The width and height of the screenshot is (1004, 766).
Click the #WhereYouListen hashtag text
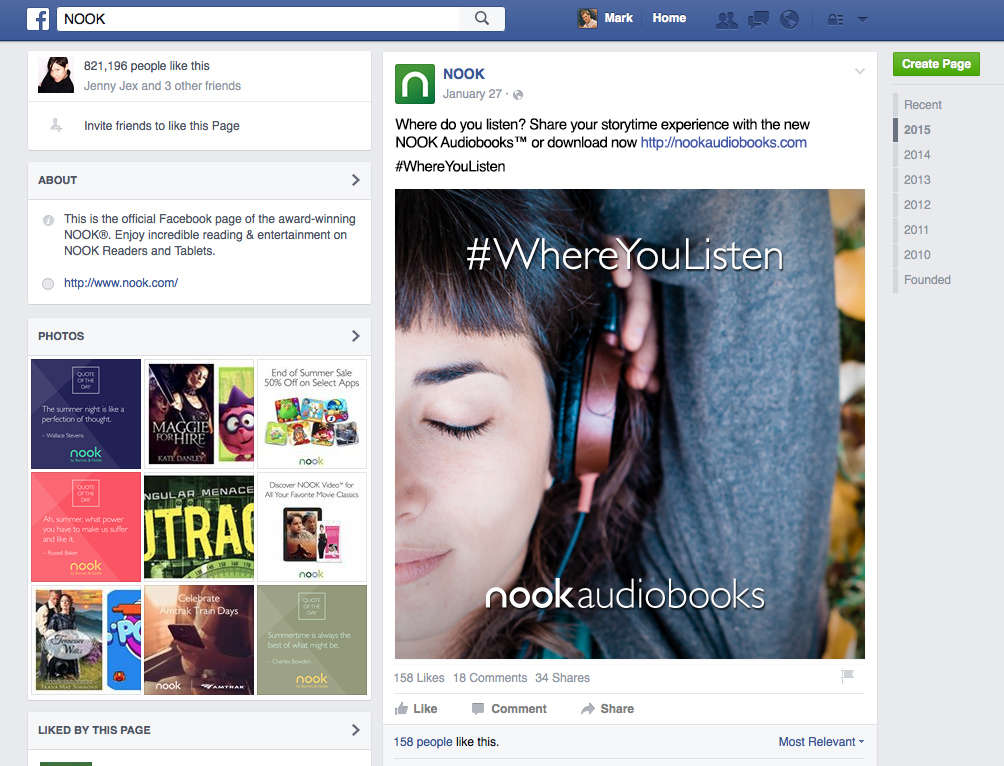(450, 167)
